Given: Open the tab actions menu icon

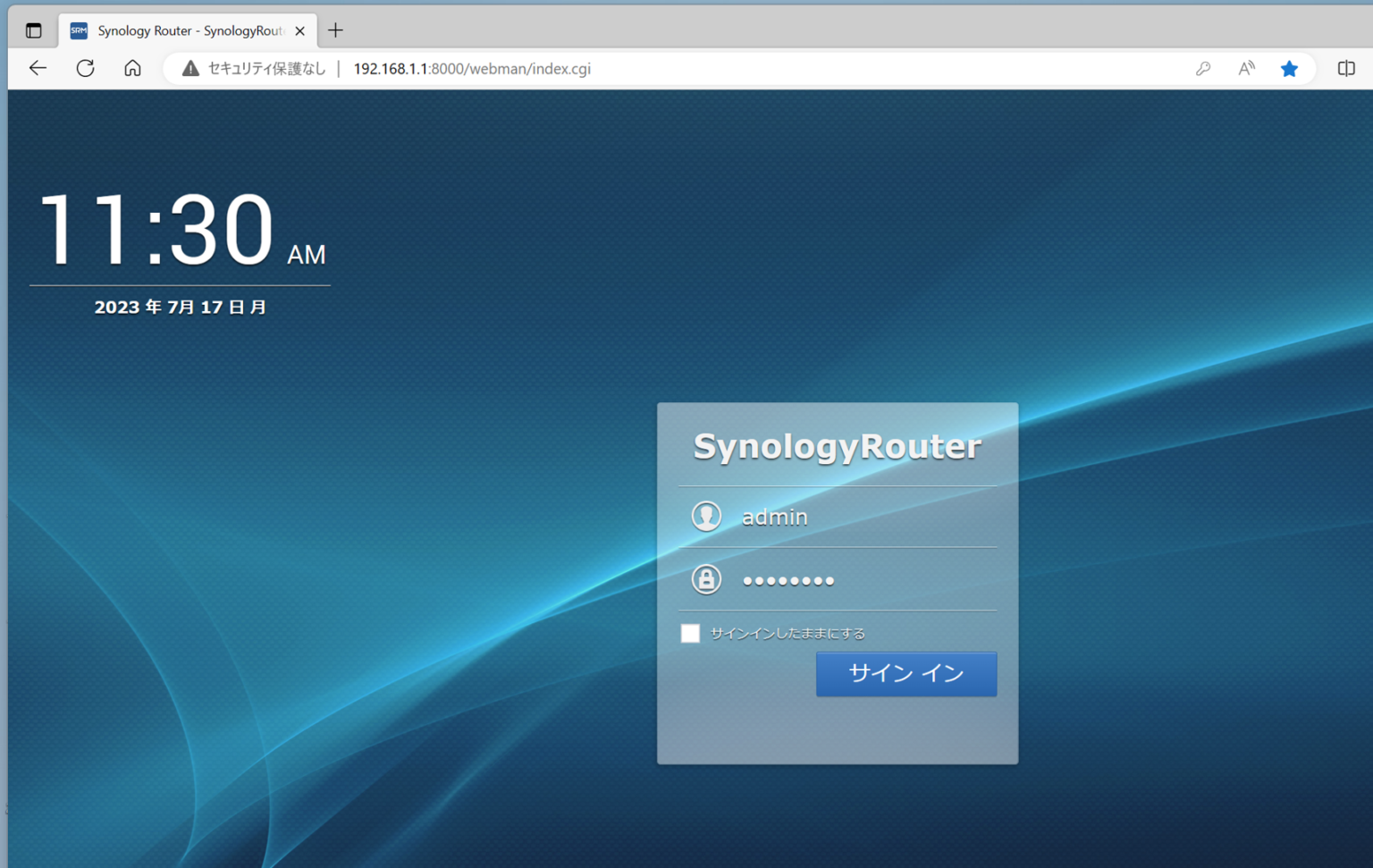Looking at the screenshot, I should pos(33,29).
